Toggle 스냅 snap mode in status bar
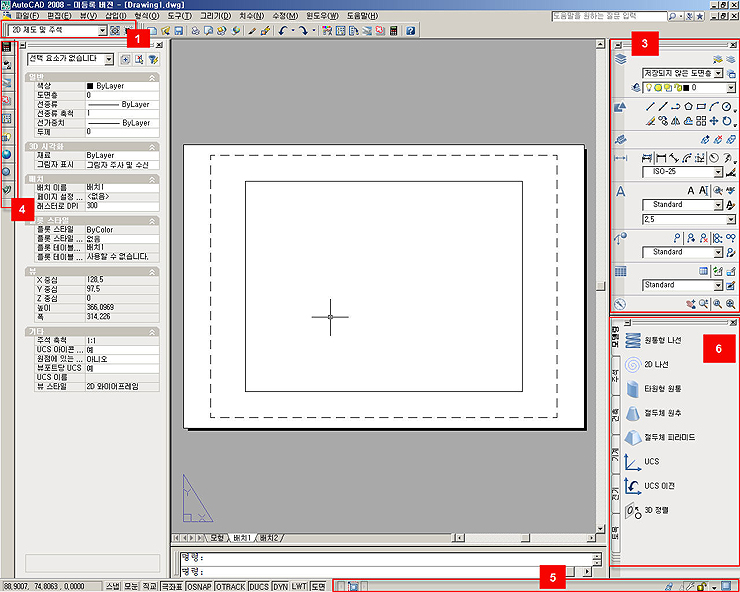 (112, 586)
